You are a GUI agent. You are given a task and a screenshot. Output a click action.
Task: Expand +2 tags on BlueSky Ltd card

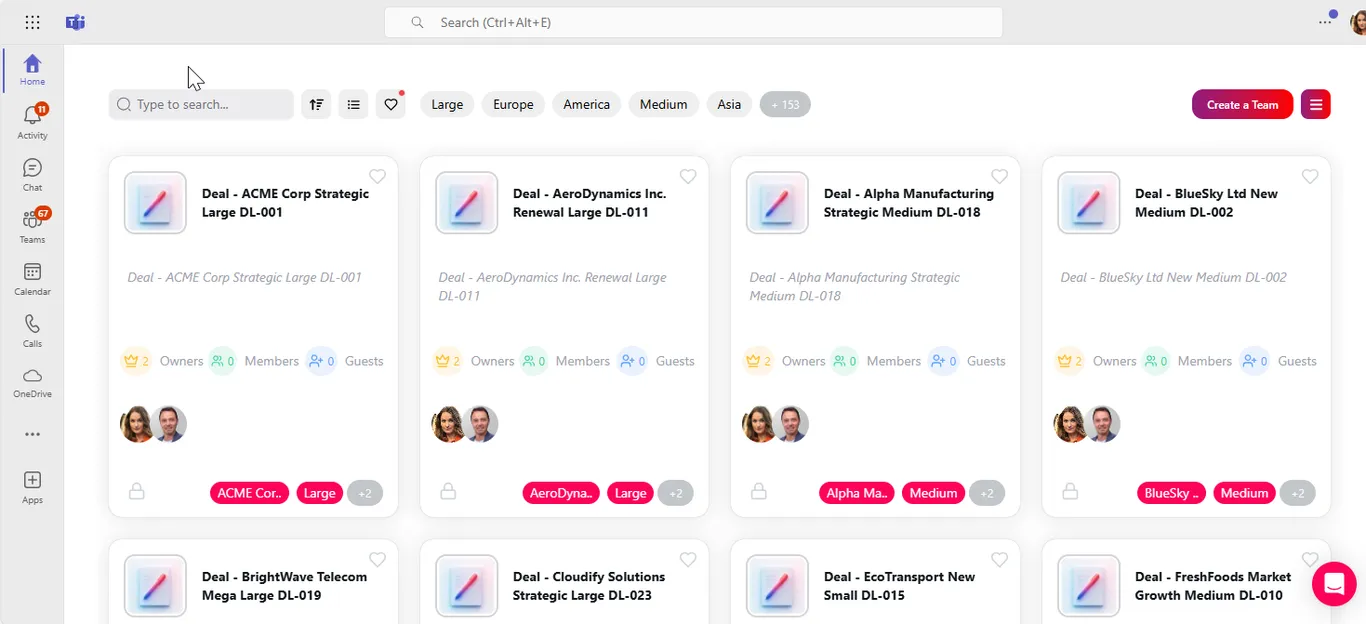[1298, 493]
